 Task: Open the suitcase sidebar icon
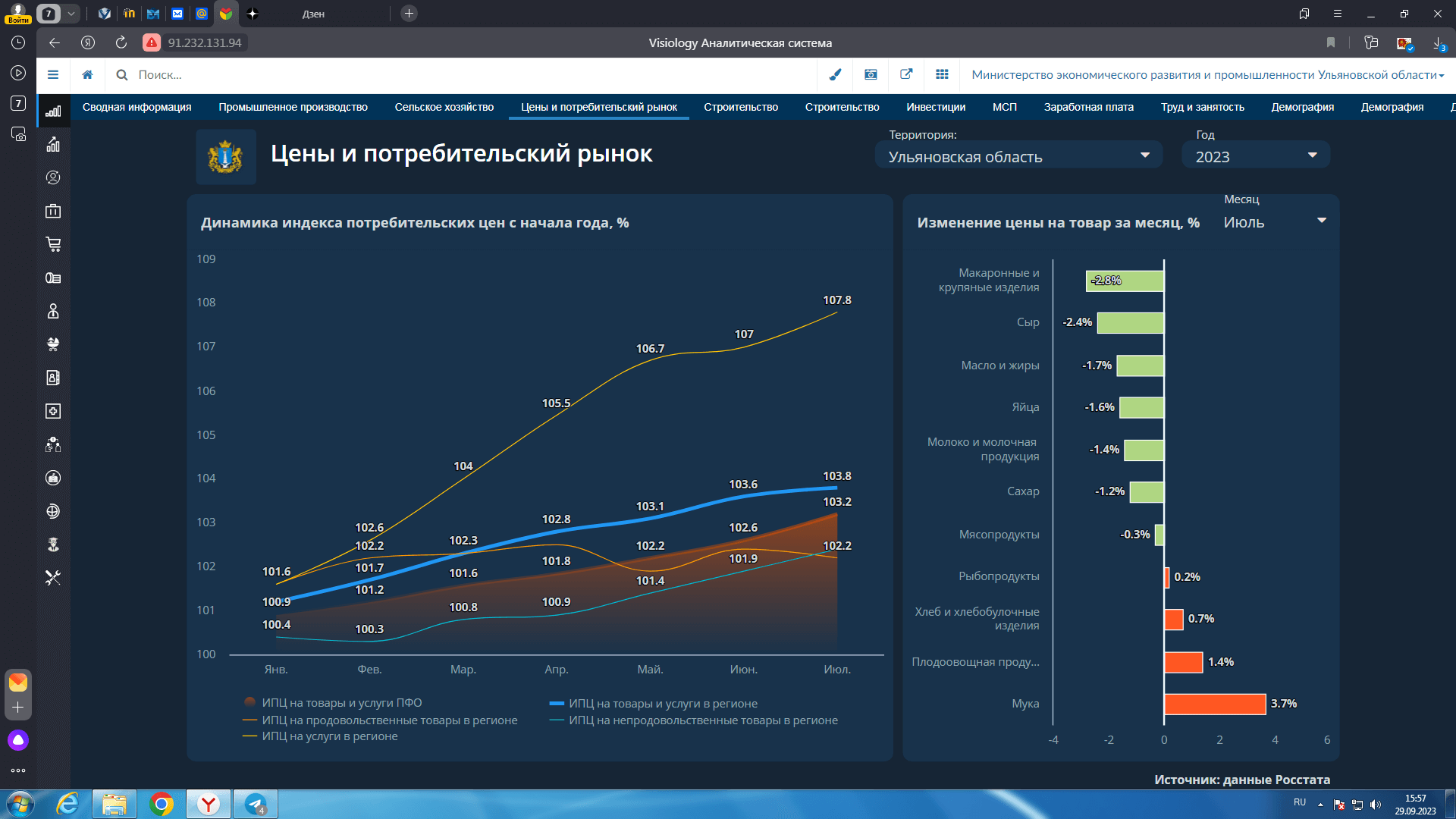[x=53, y=211]
